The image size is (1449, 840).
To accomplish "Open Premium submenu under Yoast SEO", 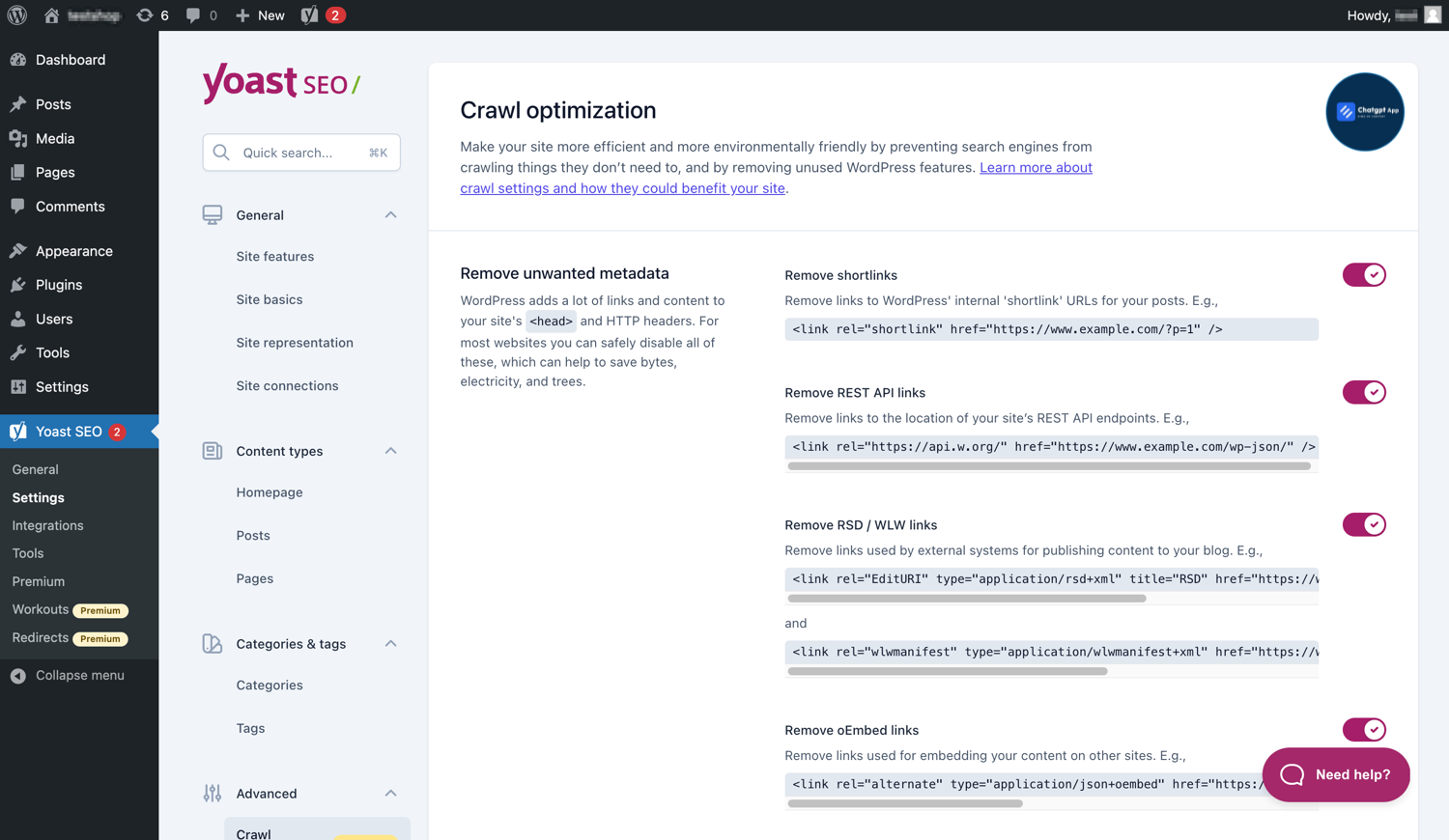I will (39, 581).
